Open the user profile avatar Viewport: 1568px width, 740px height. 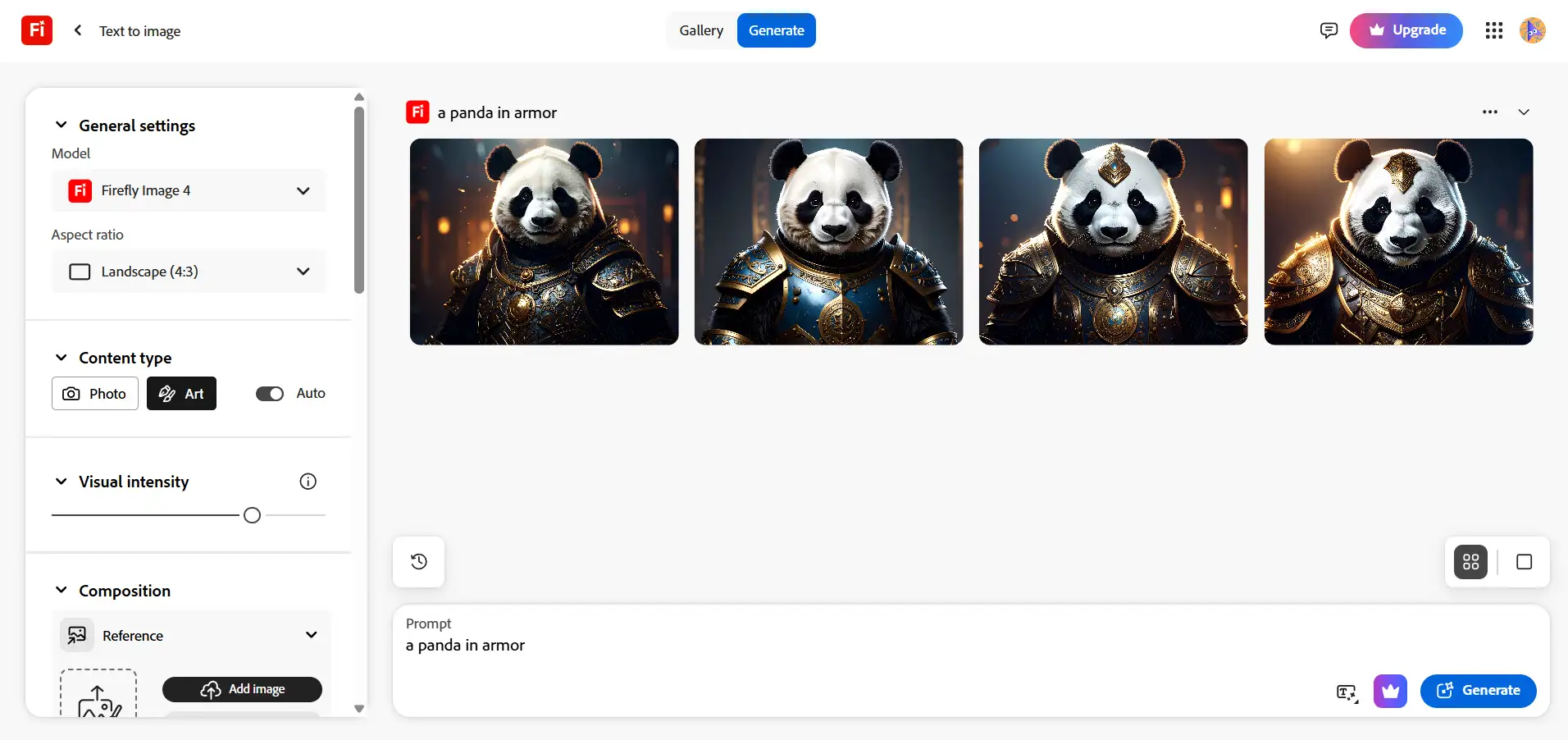[x=1532, y=30]
